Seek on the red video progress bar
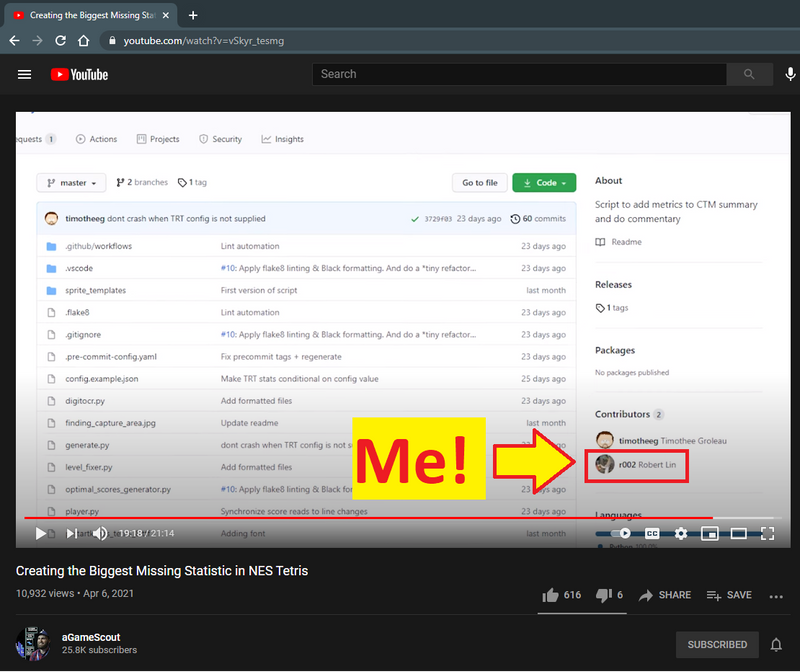The width and height of the screenshot is (800, 672). (368, 518)
